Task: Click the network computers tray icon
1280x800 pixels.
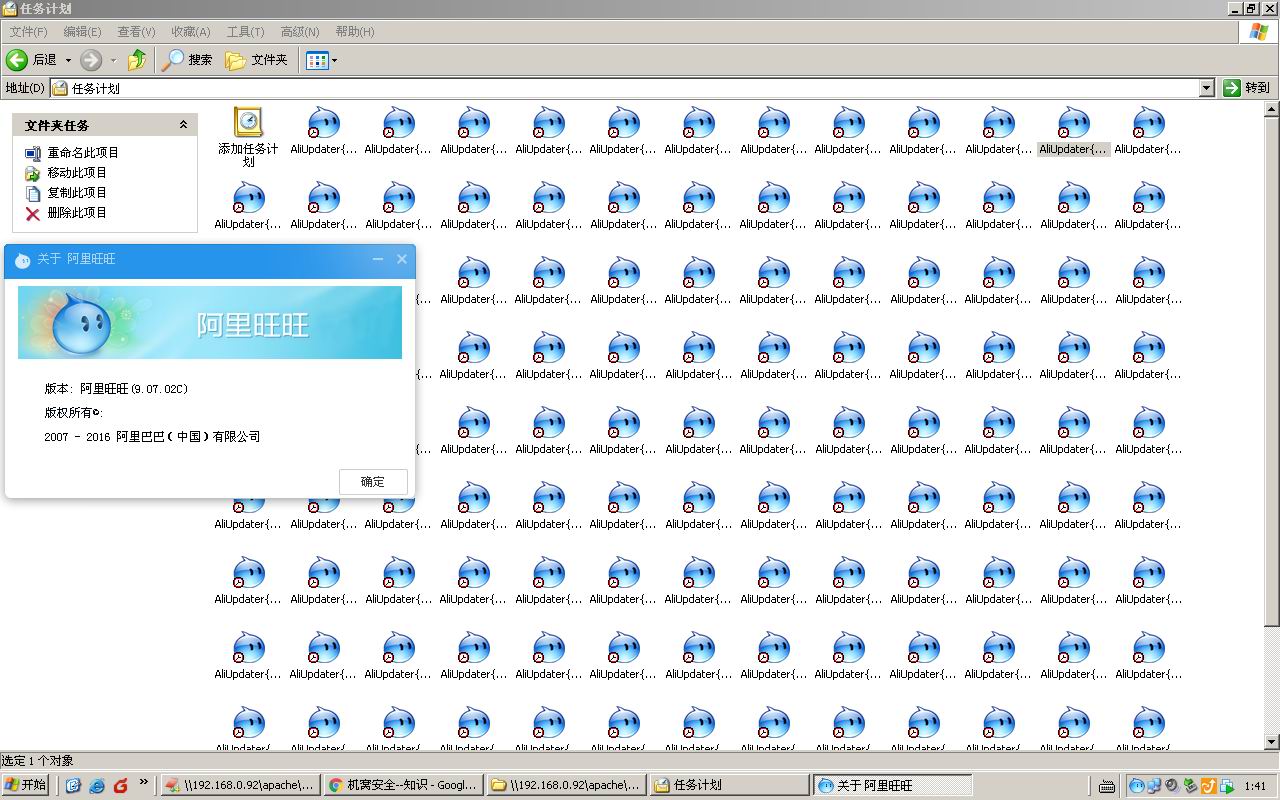Action: [1154, 785]
